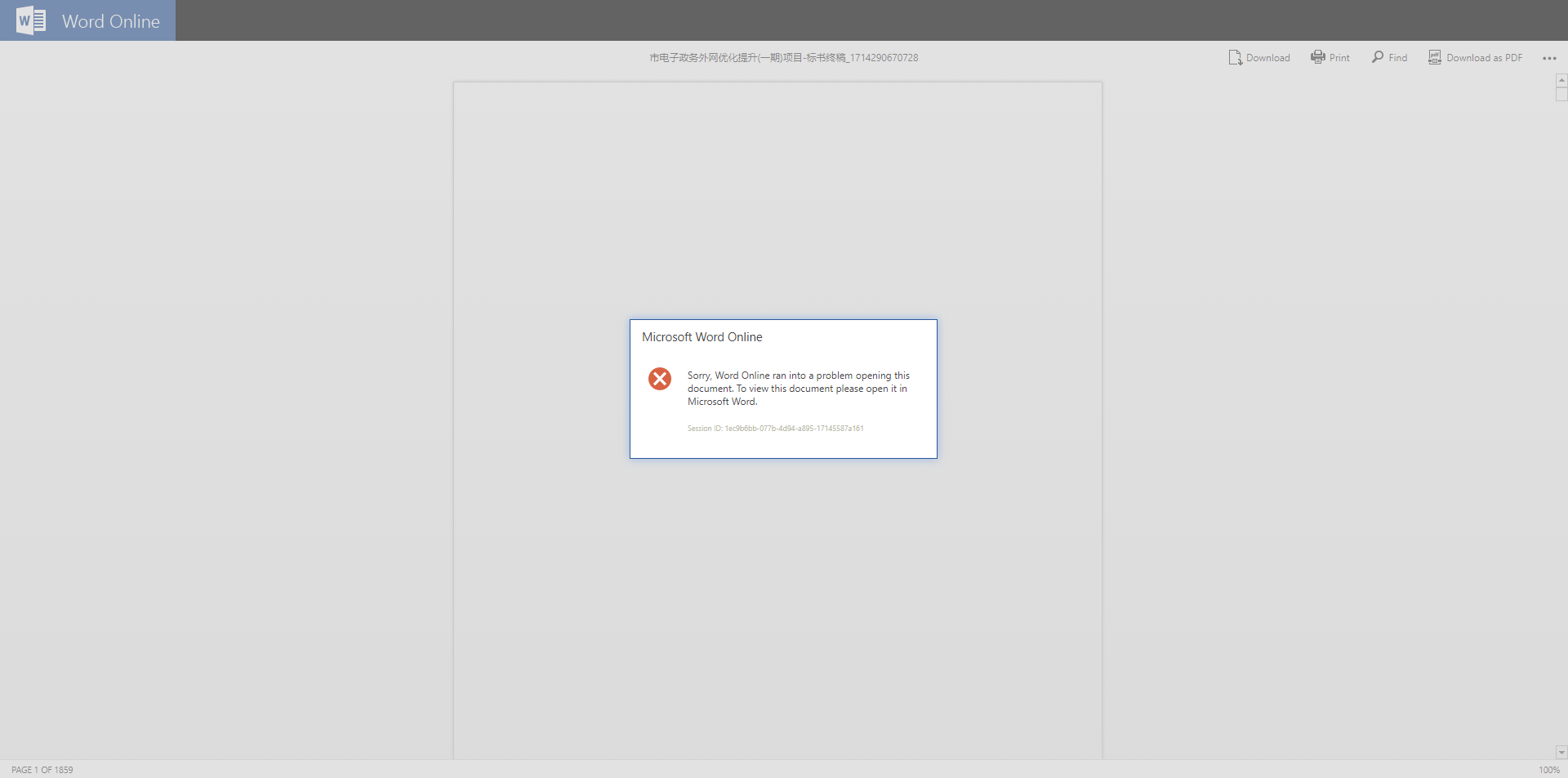Click the PDF document icon
1568x778 pixels.
click(x=1435, y=57)
